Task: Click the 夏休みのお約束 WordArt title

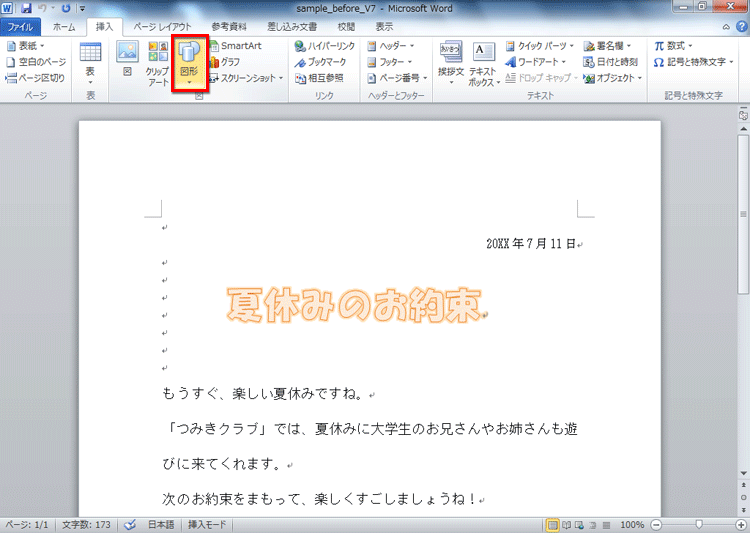Action: [x=354, y=304]
